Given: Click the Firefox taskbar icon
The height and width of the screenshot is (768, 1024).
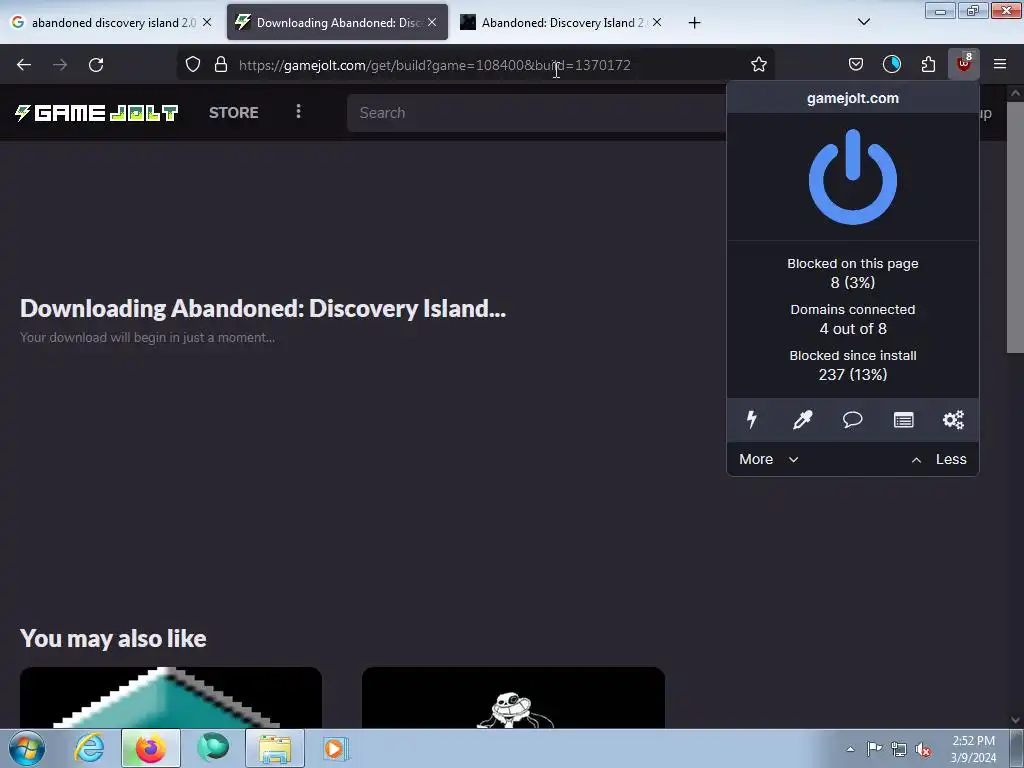Looking at the screenshot, I should 150,748.
